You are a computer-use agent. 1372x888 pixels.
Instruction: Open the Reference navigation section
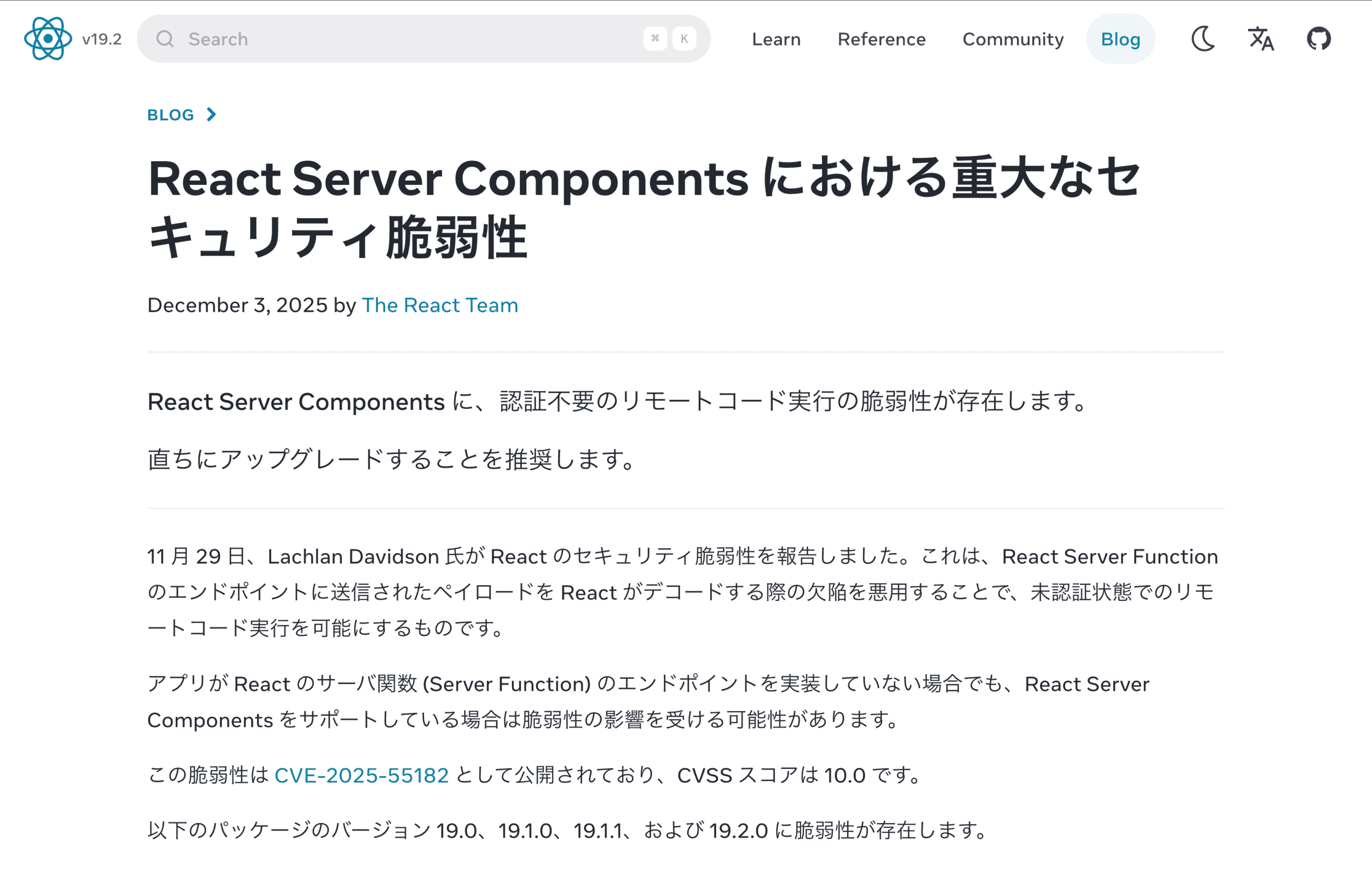882,39
